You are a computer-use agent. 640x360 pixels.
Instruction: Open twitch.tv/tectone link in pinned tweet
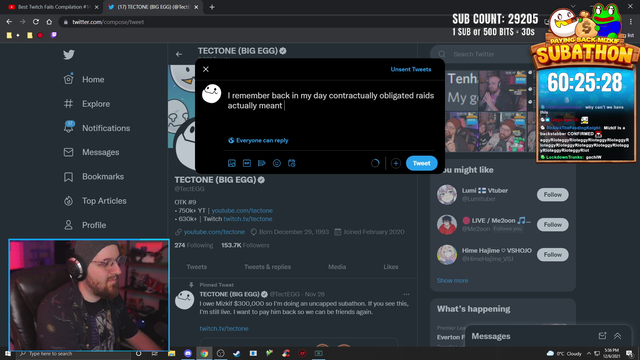coord(224,329)
